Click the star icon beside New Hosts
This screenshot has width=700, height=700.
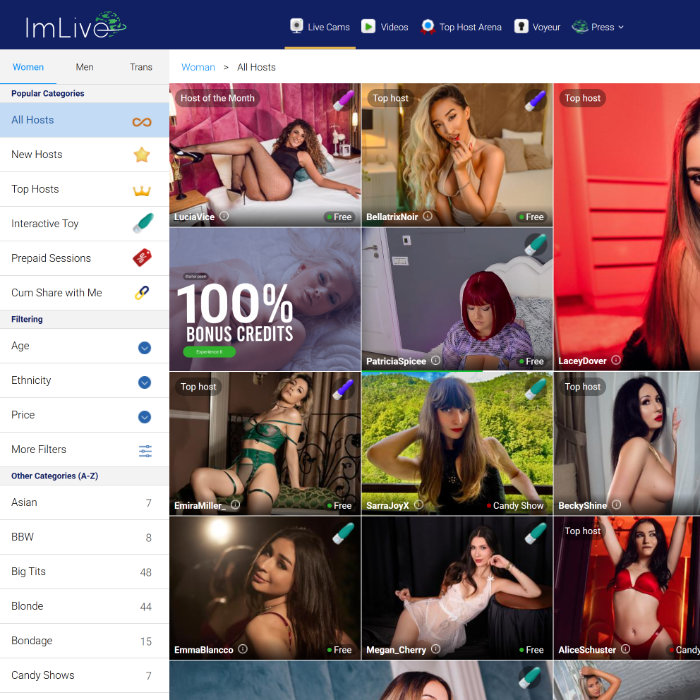(x=142, y=155)
